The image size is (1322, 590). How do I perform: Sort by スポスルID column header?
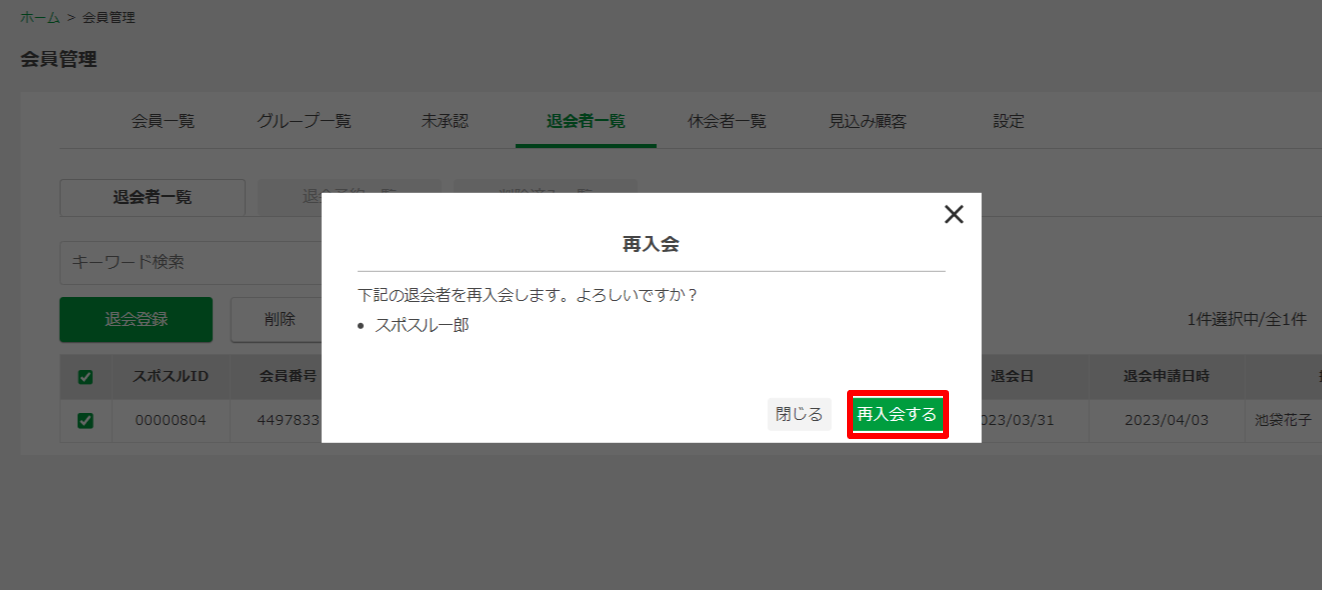pos(170,377)
